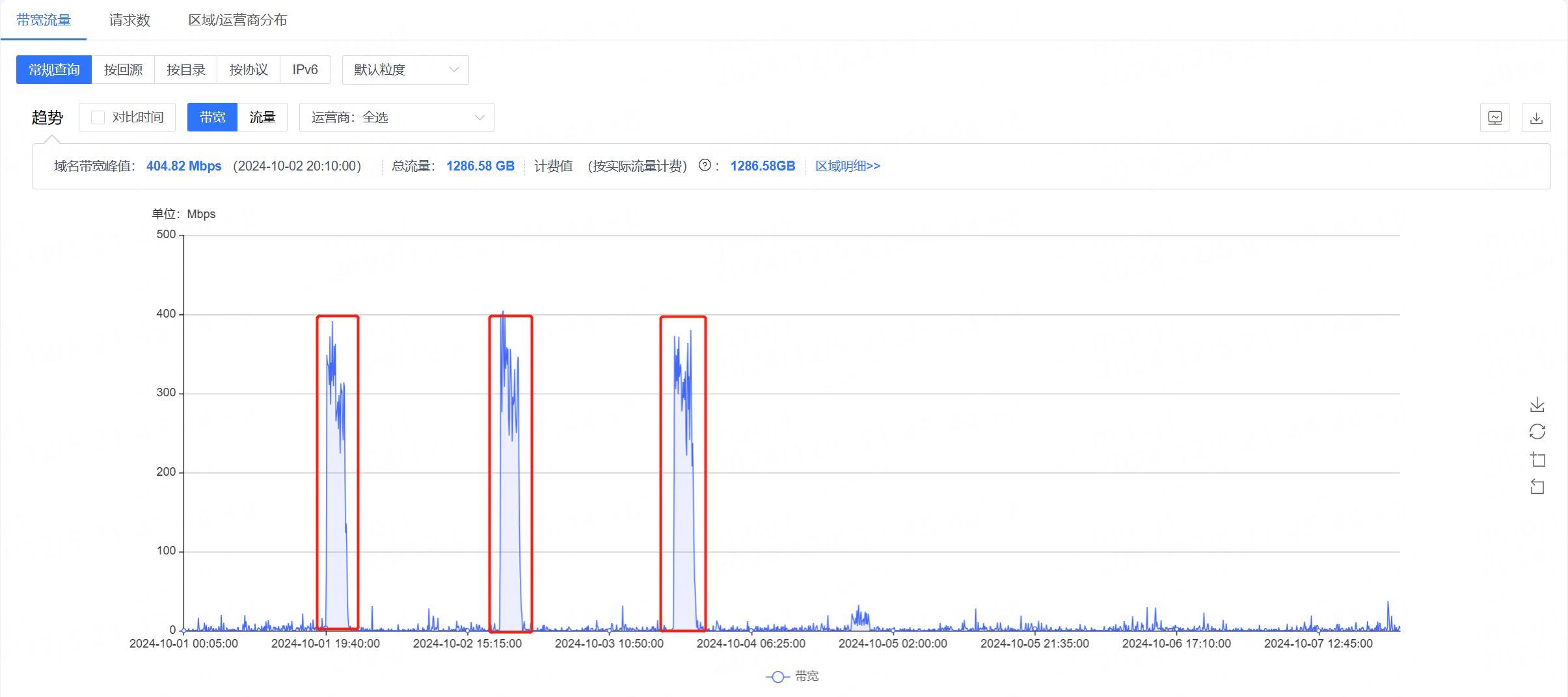1568x697 pixels.
Task: Open the 区域/运营商分布 tab
Action: [x=237, y=20]
